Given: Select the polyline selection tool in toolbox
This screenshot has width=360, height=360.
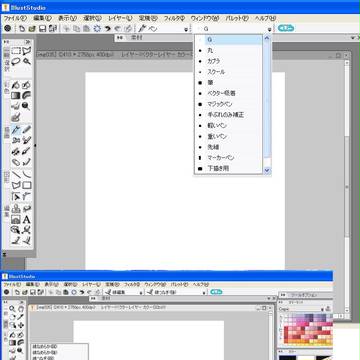Looking at the screenshot, I should click(x=27, y=51).
